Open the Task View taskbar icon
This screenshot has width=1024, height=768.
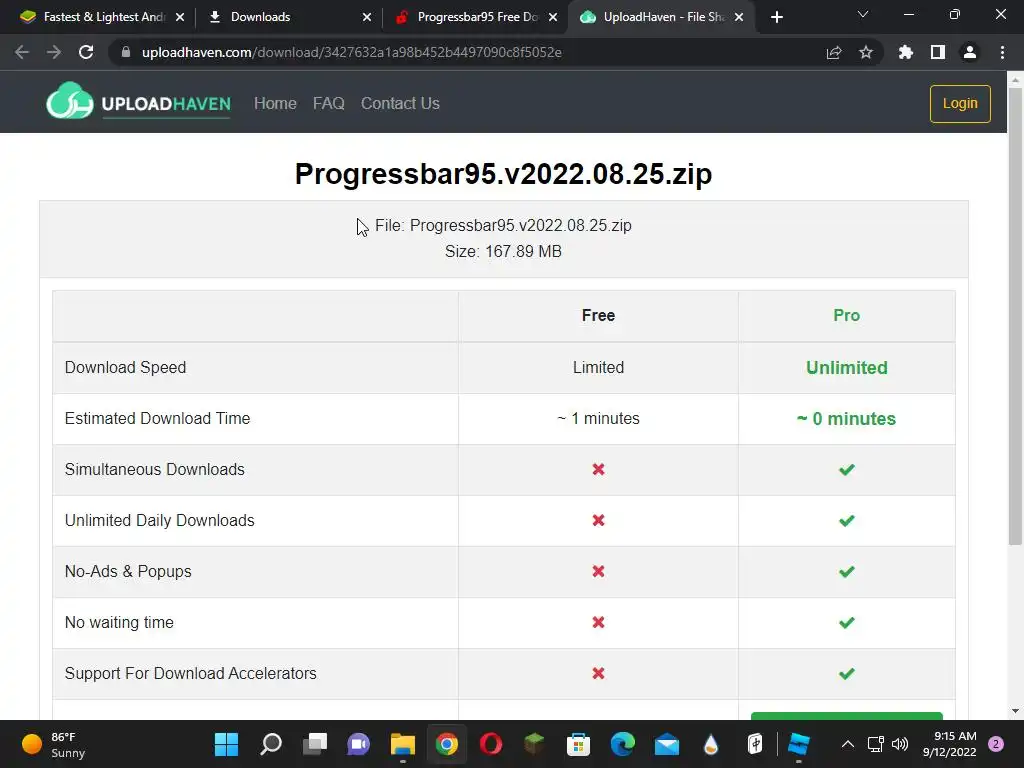pos(315,744)
